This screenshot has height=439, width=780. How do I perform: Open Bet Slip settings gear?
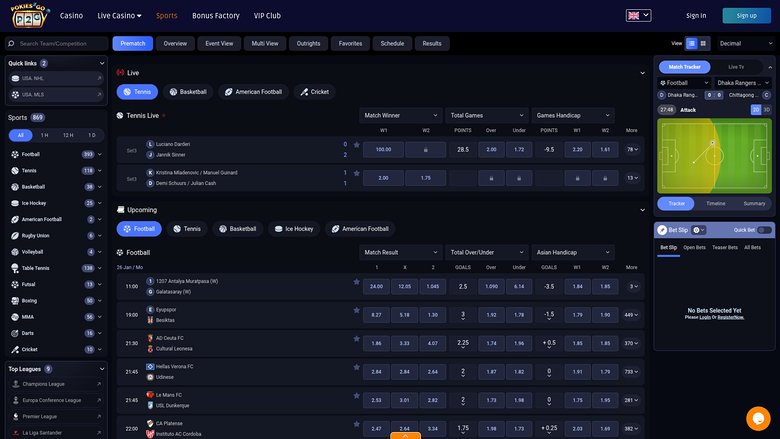696,230
